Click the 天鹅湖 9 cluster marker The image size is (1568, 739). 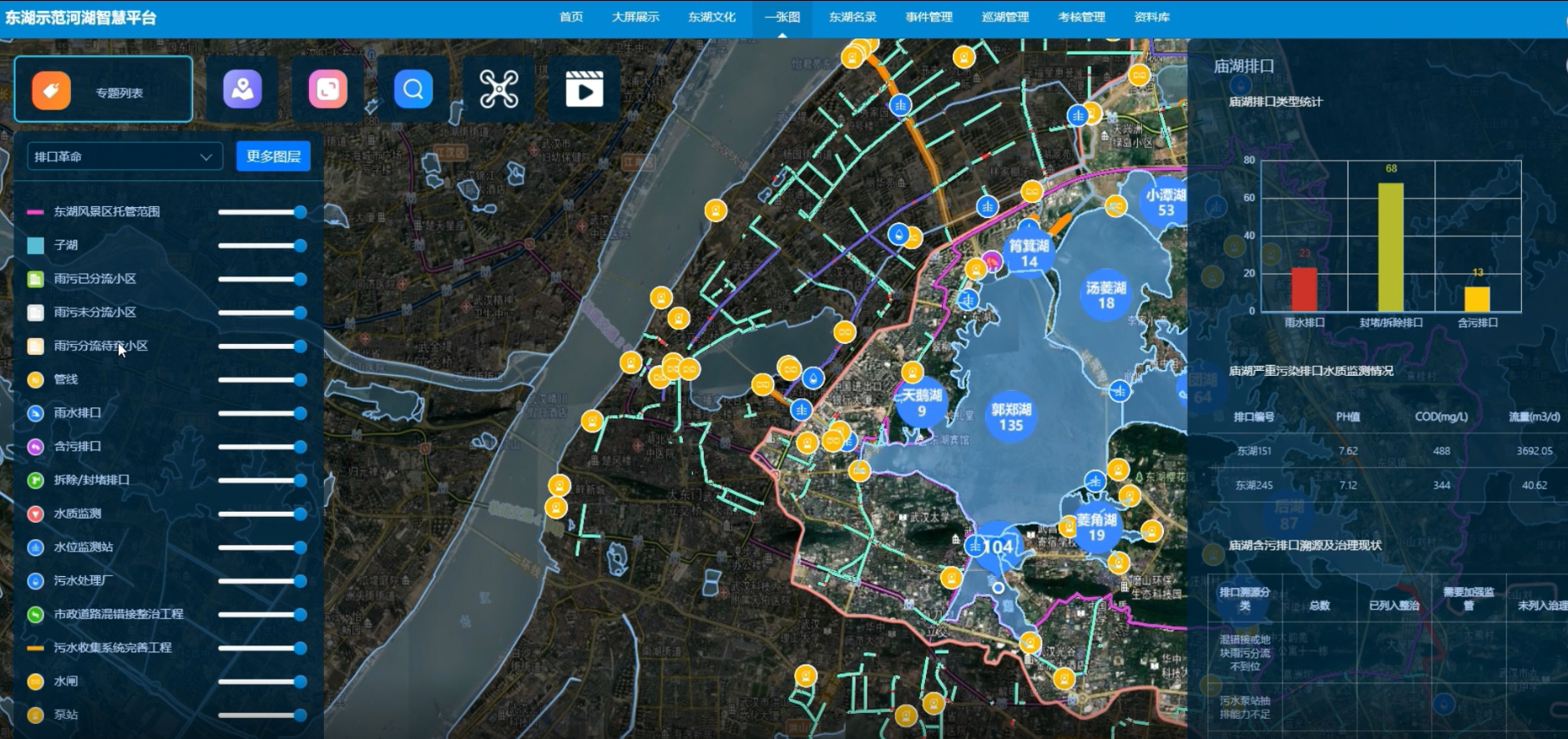click(921, 402)
